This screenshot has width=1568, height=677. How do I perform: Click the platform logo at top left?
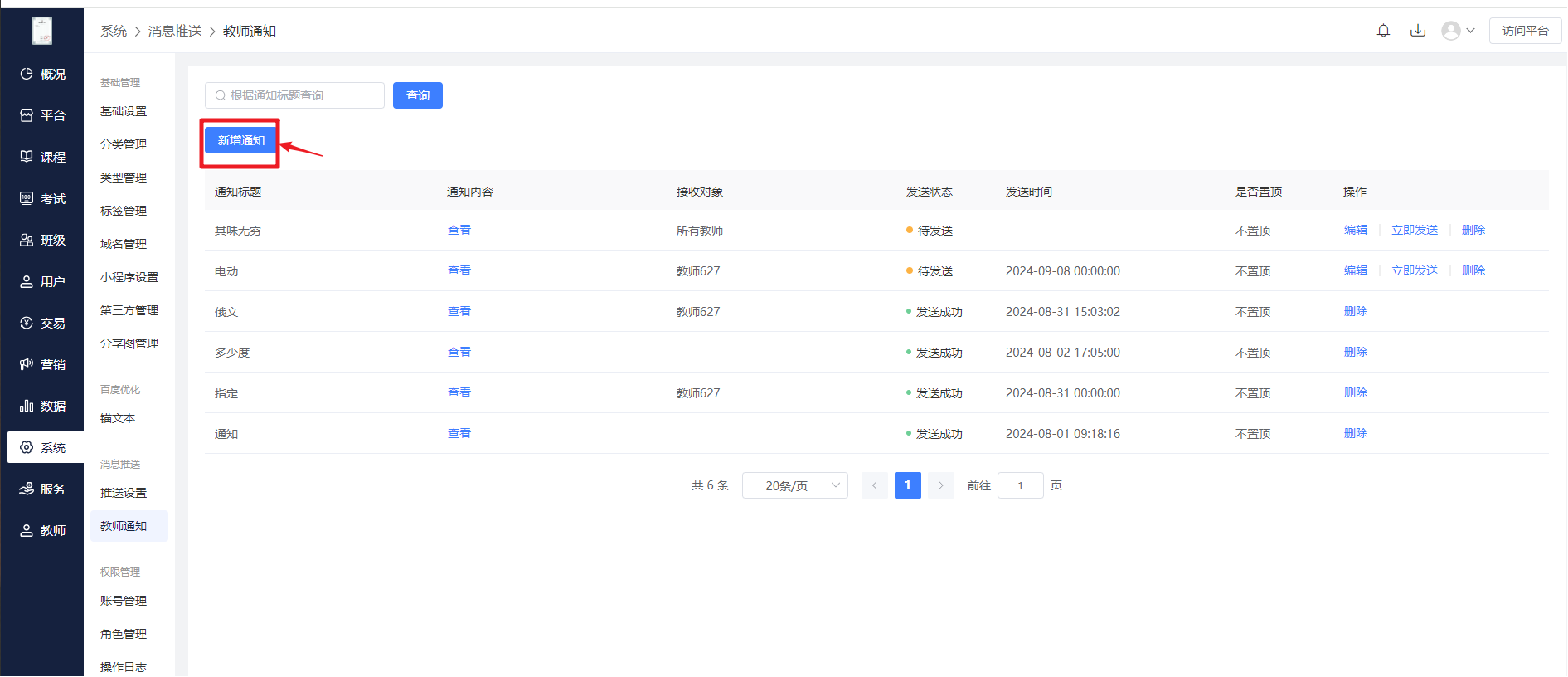point(42,31)
